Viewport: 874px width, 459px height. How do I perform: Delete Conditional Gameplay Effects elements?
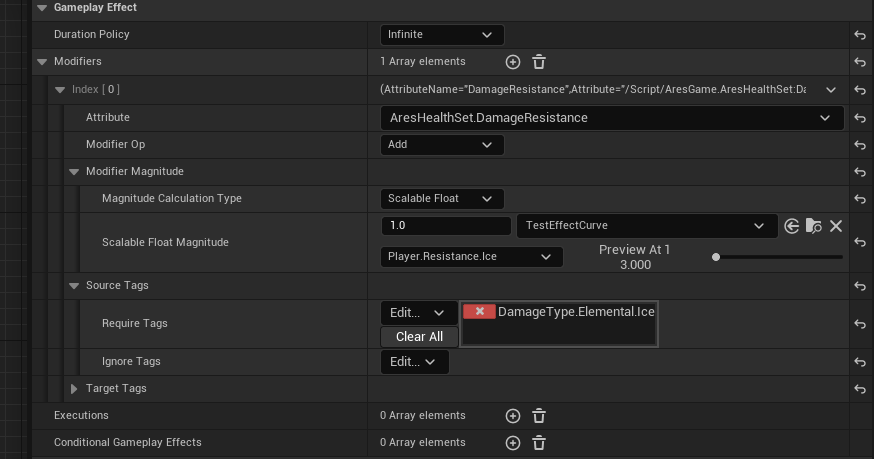538,443
